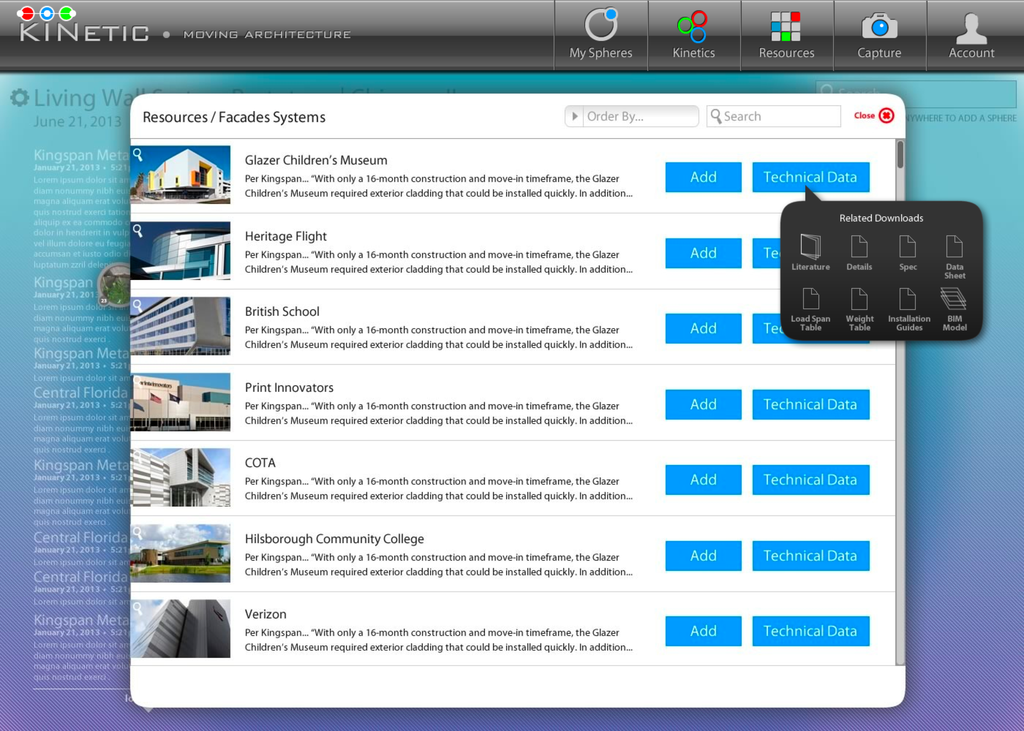Click Resources / Facades Systems breadcrumb heading
The width and height of the screenshot is (1024, 731).
(234, 117)
